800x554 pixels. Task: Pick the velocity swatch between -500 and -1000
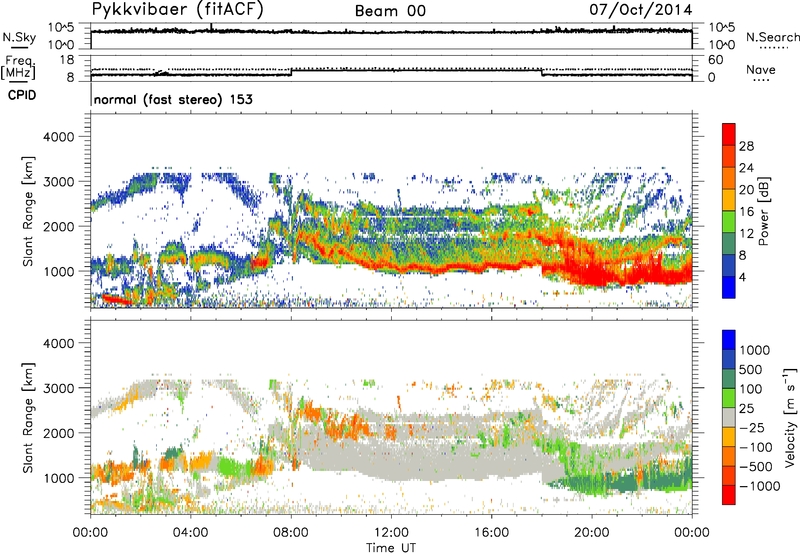[729, 475]
